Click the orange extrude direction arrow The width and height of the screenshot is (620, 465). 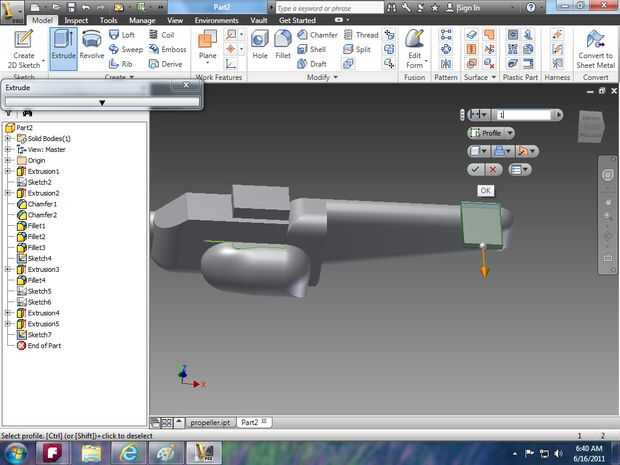coord(484,264)
